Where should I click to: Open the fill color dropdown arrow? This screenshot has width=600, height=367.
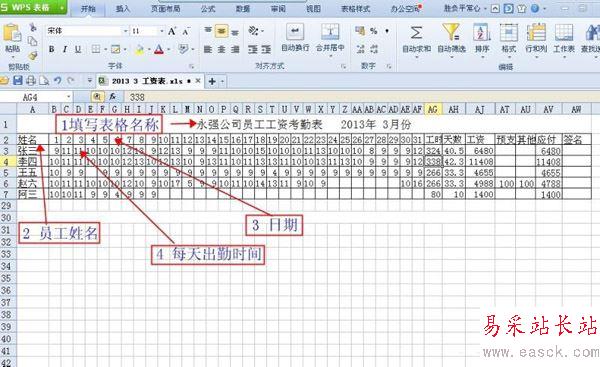point(149,49)
